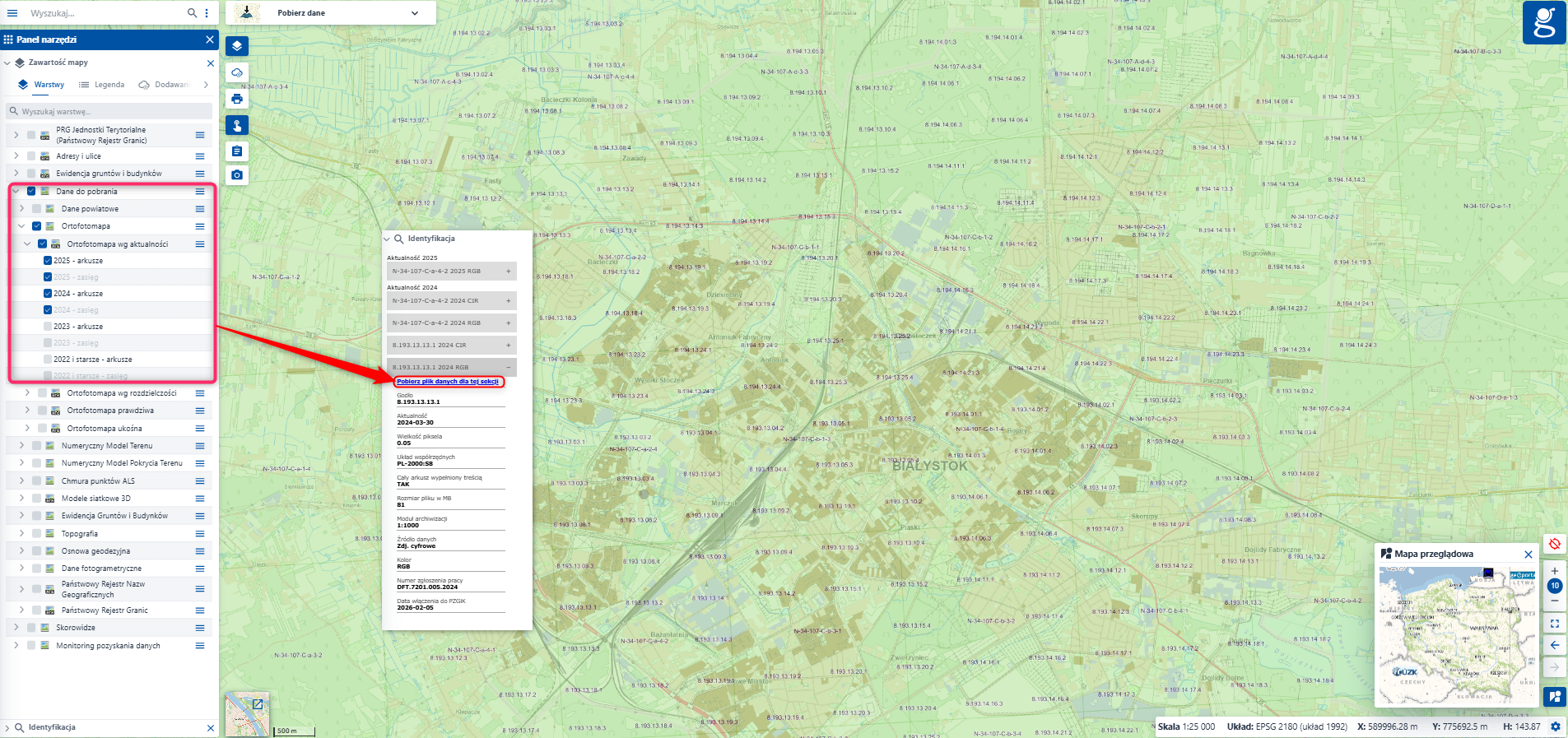Uncheck the 2025 - arkusze layer

tap(48, 261)
